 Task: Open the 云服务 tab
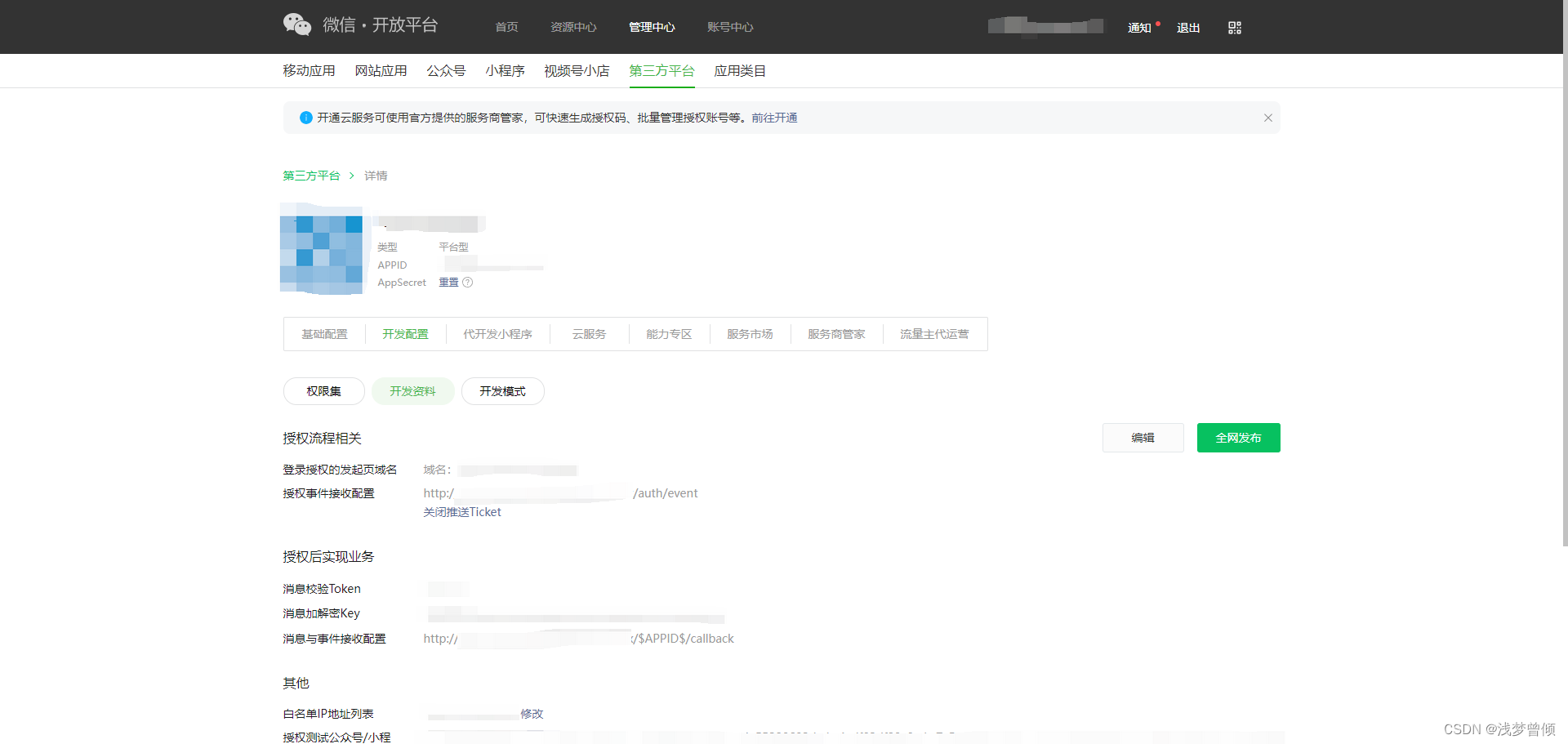point(589,334)
